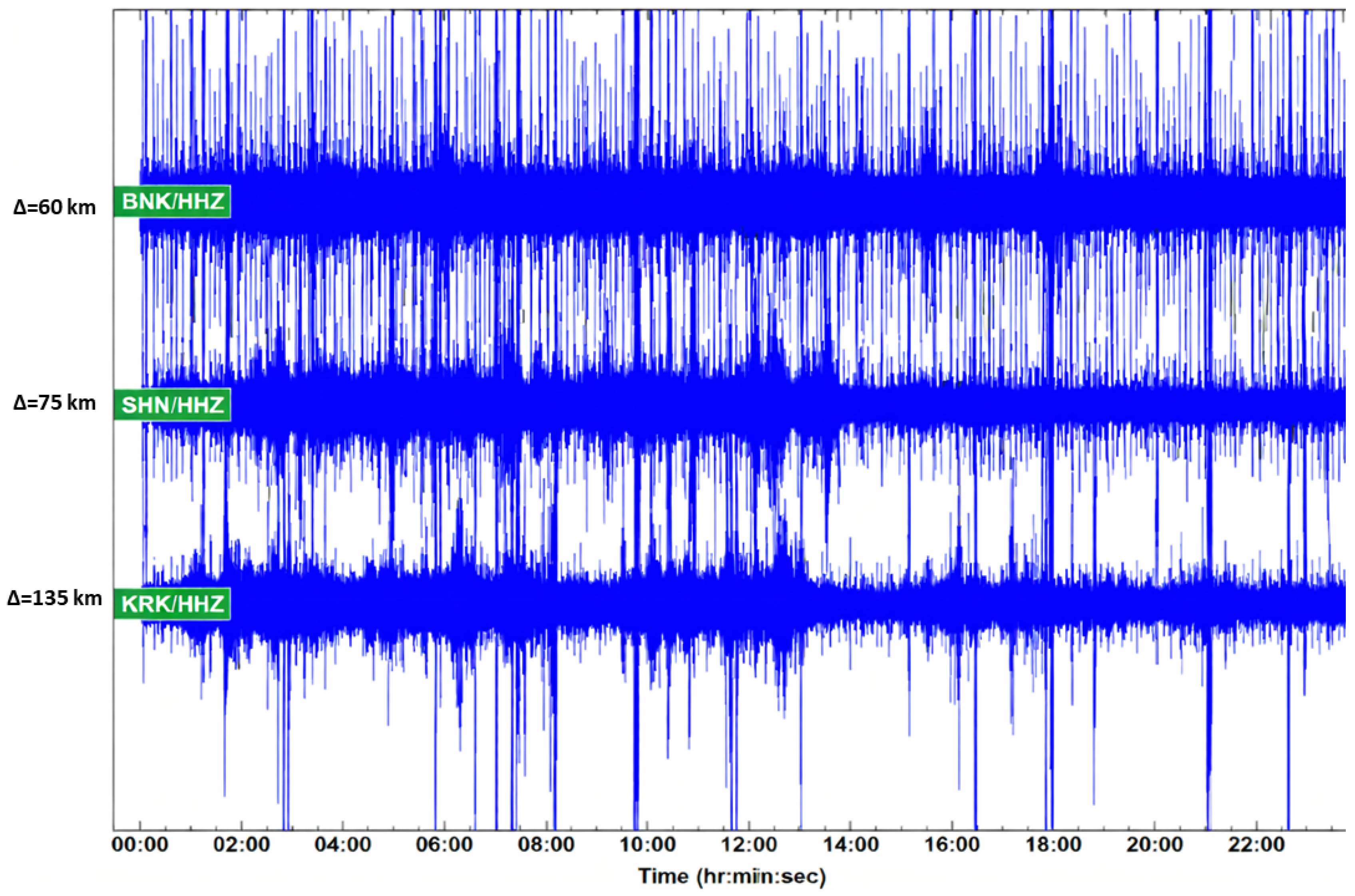This screenshot has width=1355, height=896.
Task: Click the 06:00 time axis tick
Action: [x=444, y=844]
